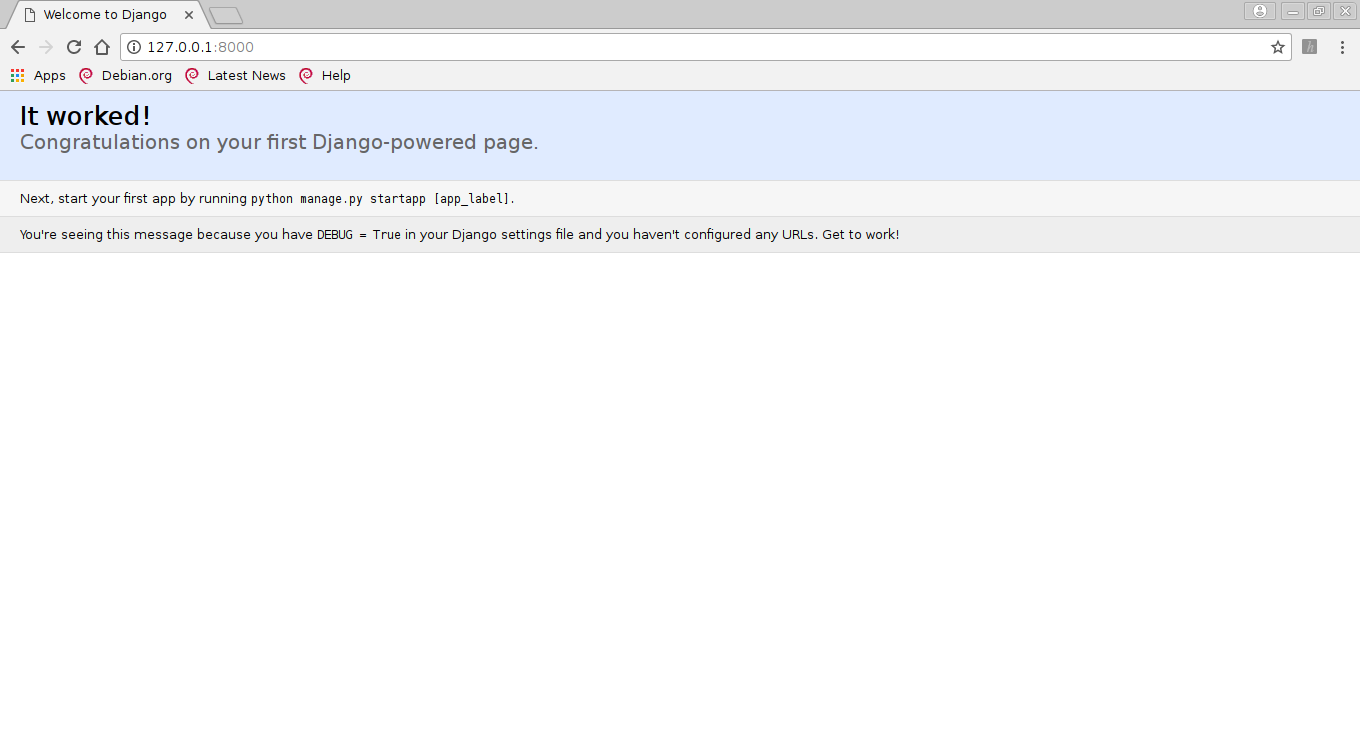Bookmark this page with the star icon
Viewport: 1360px width, 734px height.
click(x=1278, y=47)
